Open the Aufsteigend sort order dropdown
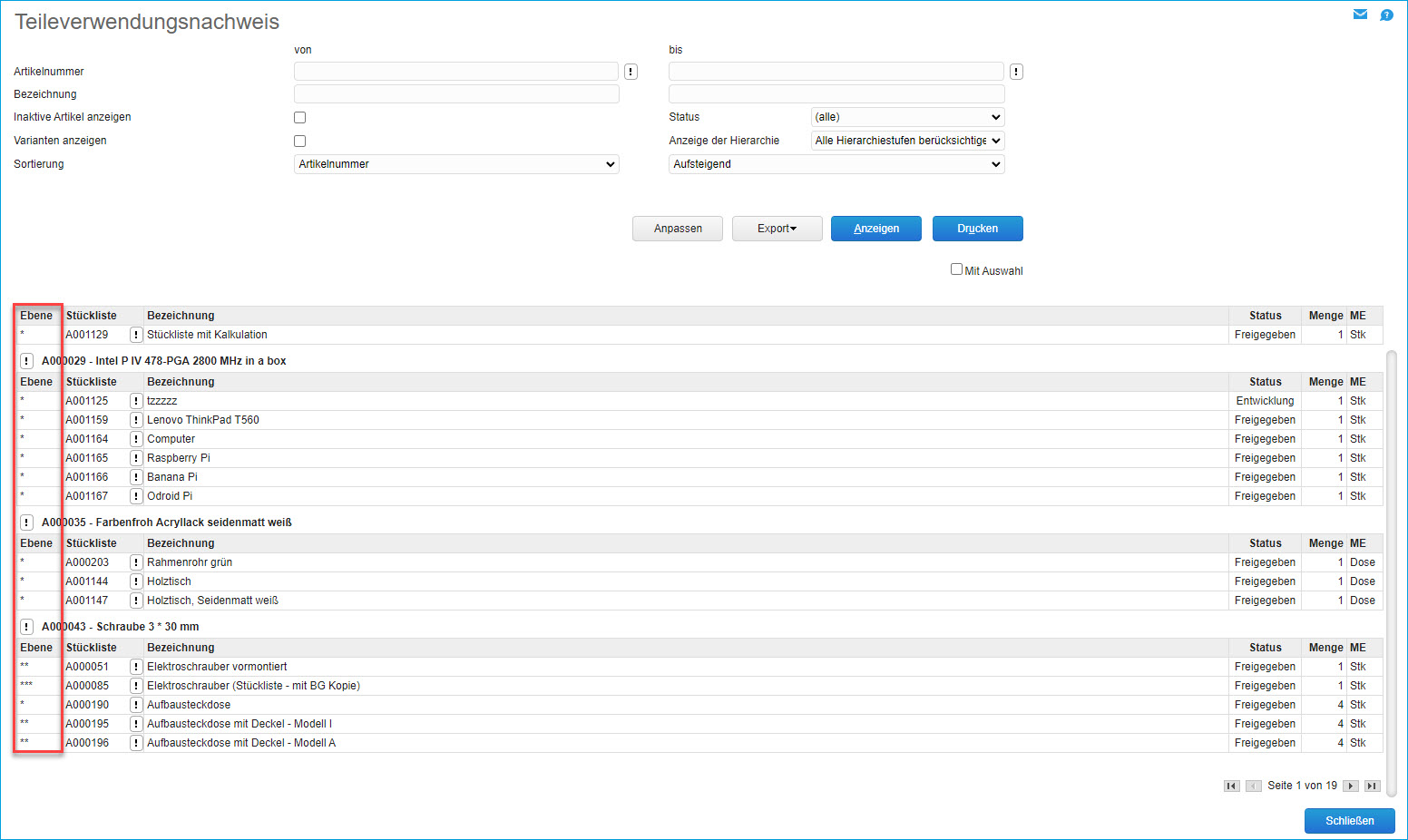Screen dimensions: 1408x840 pyautogui.click(x=836, y=164)
